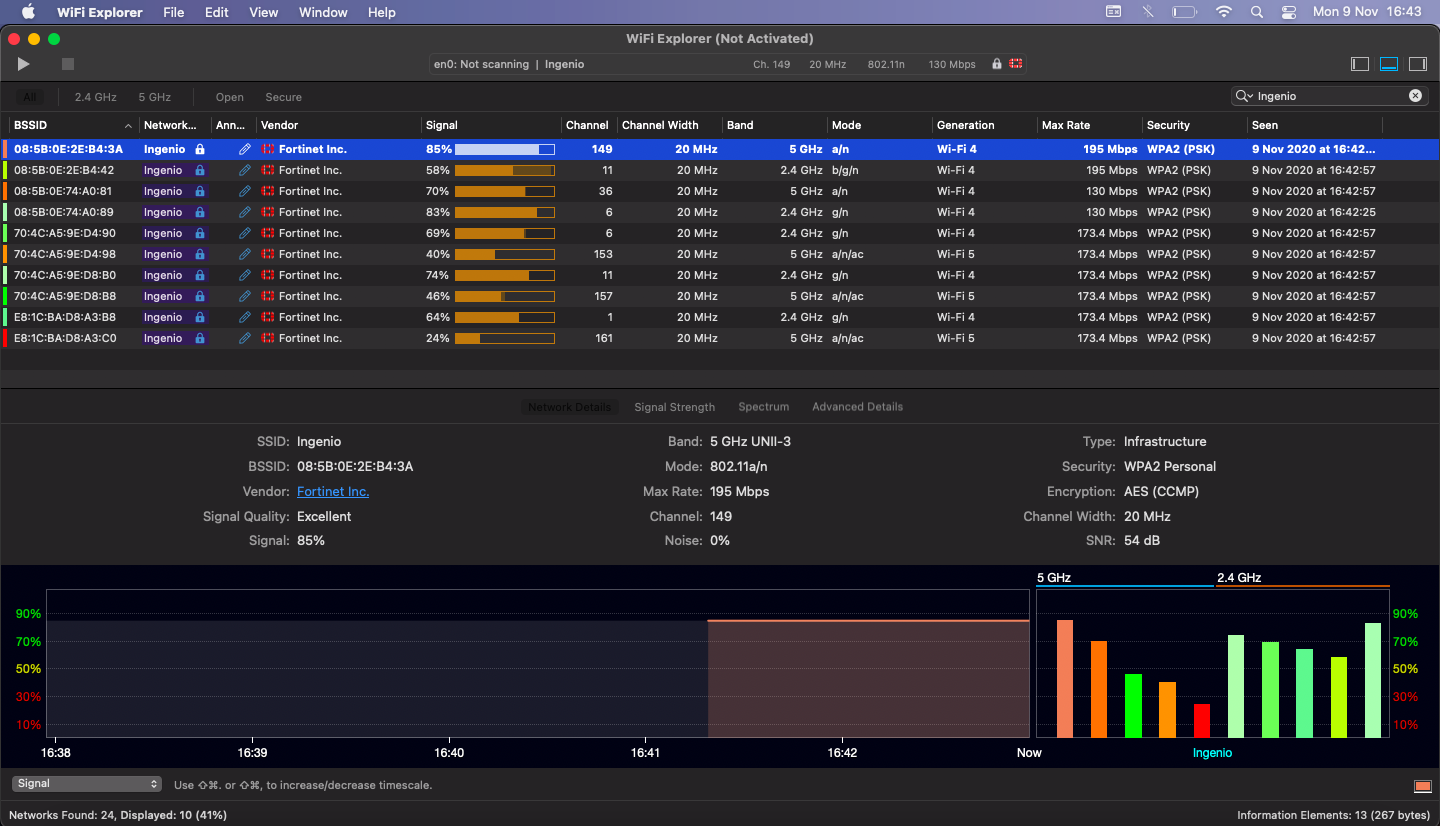
Task: Open the search options magnifier dropdown
Action: click(x=1245, y=96)
